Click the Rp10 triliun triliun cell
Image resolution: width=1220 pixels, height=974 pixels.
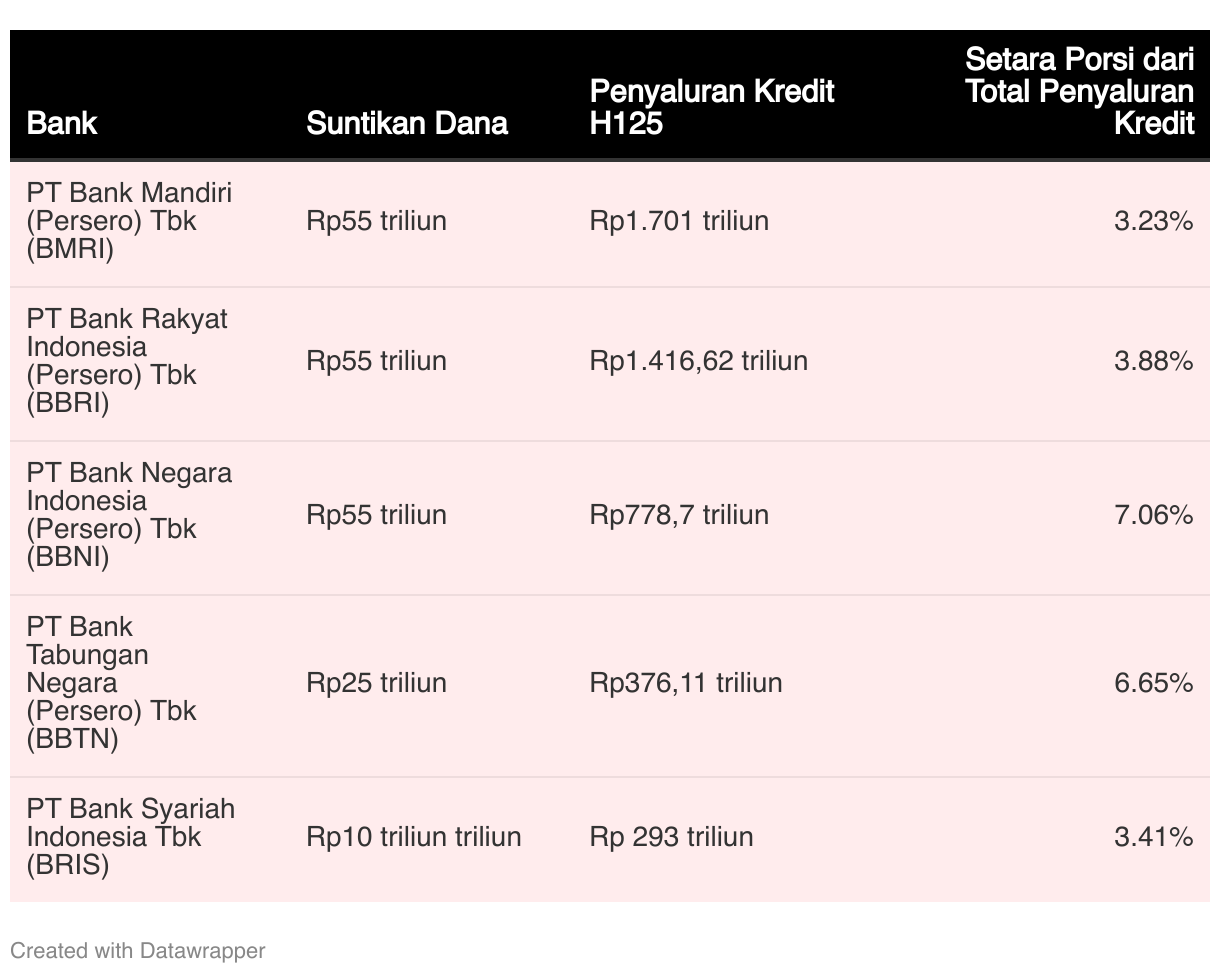pyautogui.click(x=414, y=837)
